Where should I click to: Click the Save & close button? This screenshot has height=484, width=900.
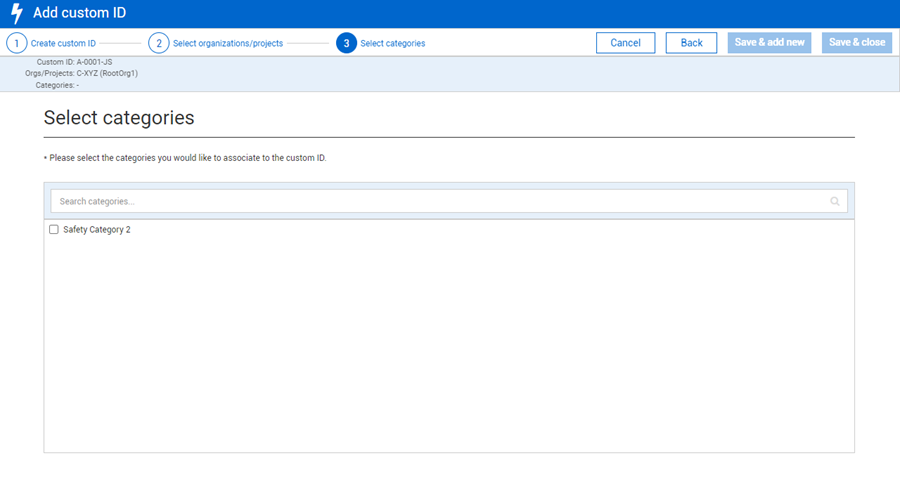pyautogui.click(x=856, y=43)
